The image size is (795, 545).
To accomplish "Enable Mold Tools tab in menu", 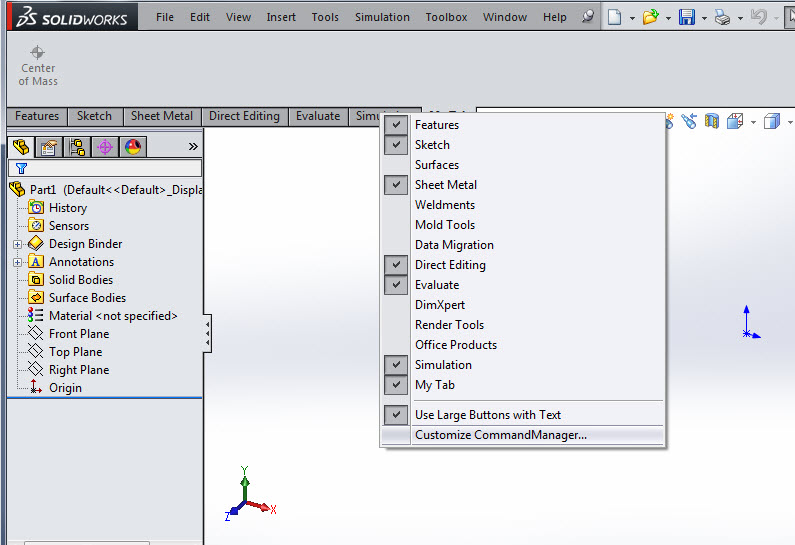I will pyautogui.click(x=522, y=225).
